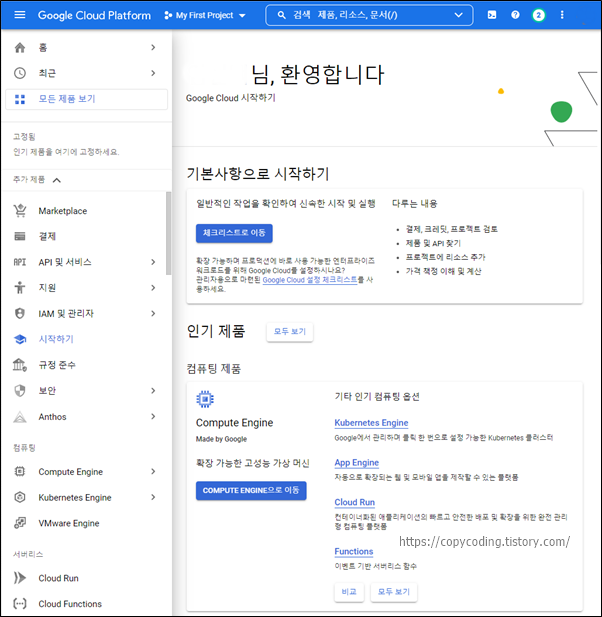This screenshot has width=602, height=617.
Task: Click the Anthos triangle icon
Action: 20,417
